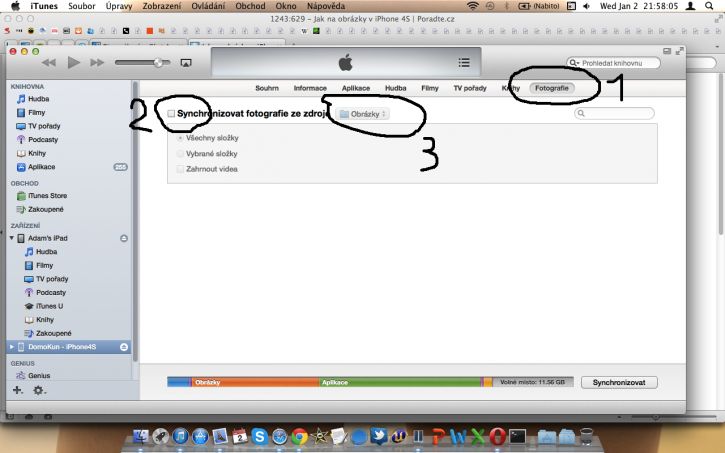
Task: Eject Adam's iPad
Action: coord(124,238)
